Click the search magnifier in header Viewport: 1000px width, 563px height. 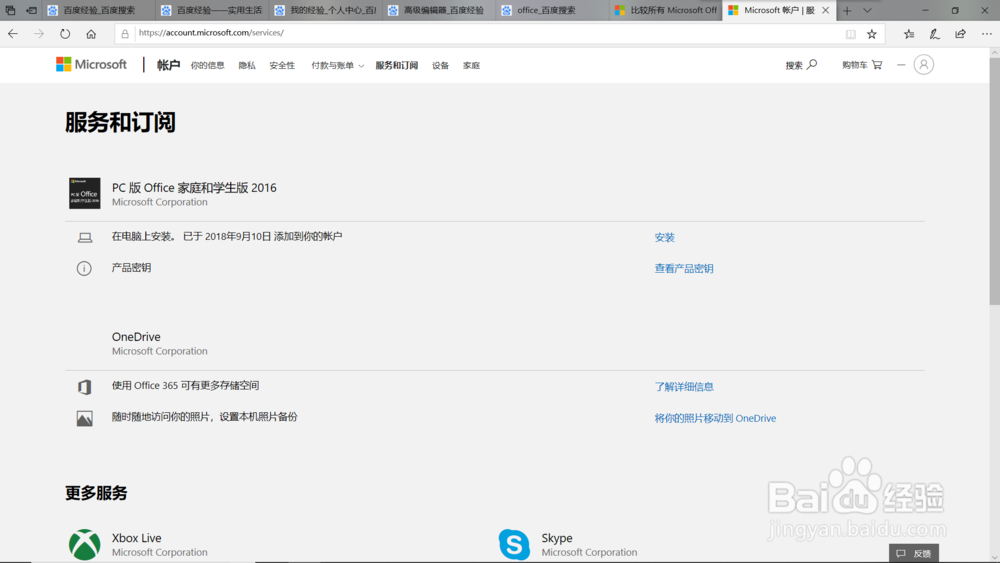click(x=812, y=64)
